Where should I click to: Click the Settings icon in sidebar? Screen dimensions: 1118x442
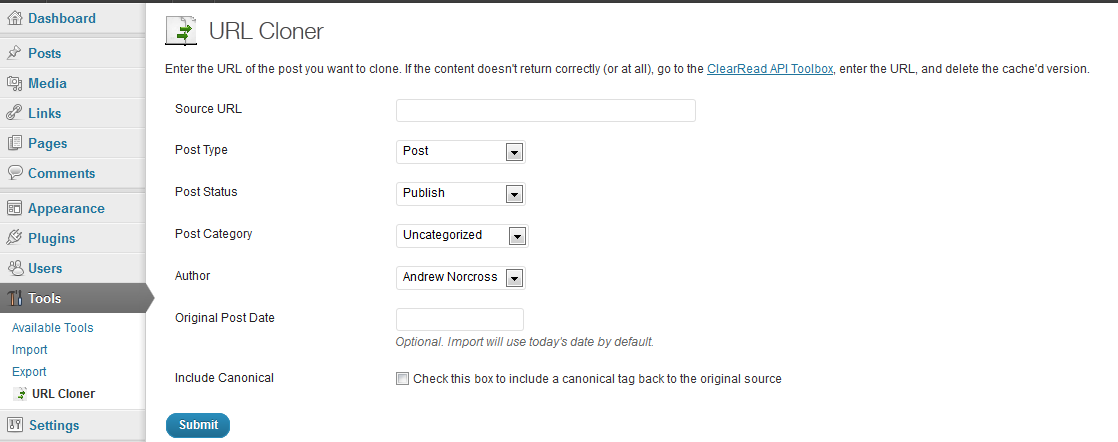(x=14, y=425)
